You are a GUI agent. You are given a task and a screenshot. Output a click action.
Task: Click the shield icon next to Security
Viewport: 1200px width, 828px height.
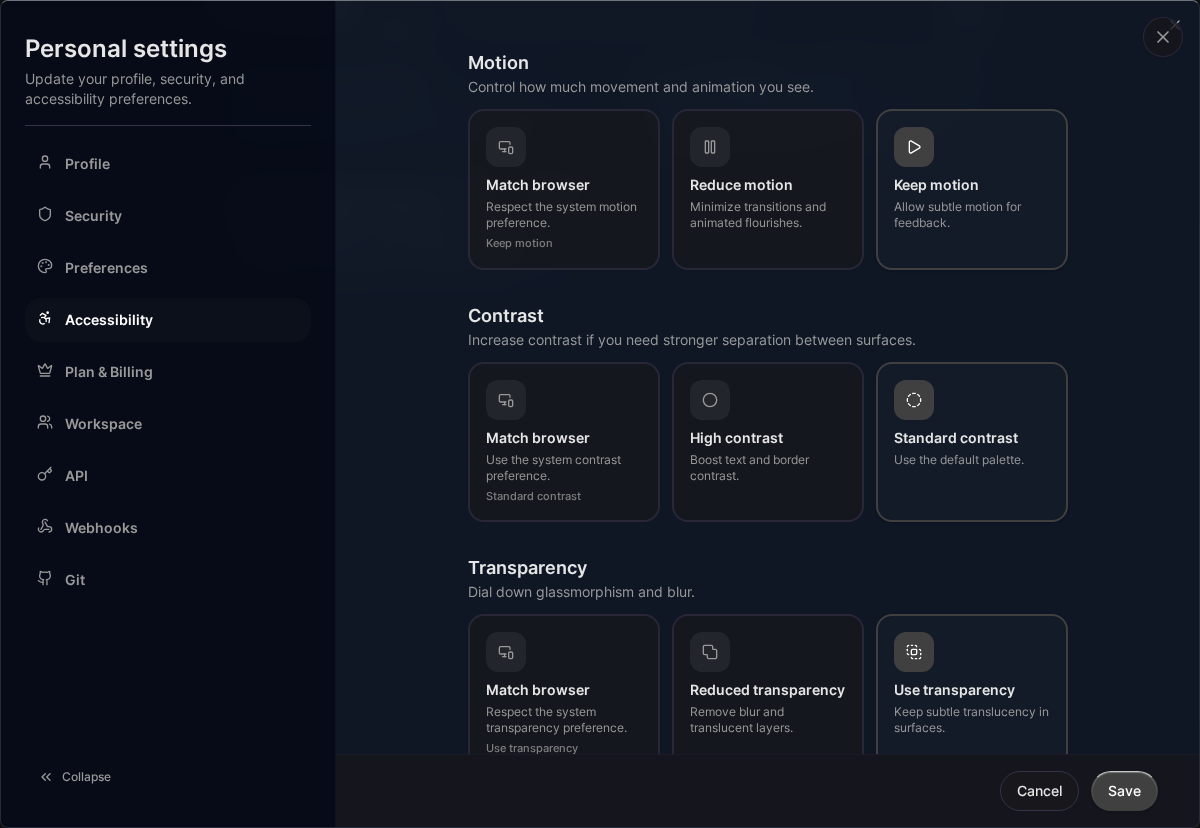[45, 216]
